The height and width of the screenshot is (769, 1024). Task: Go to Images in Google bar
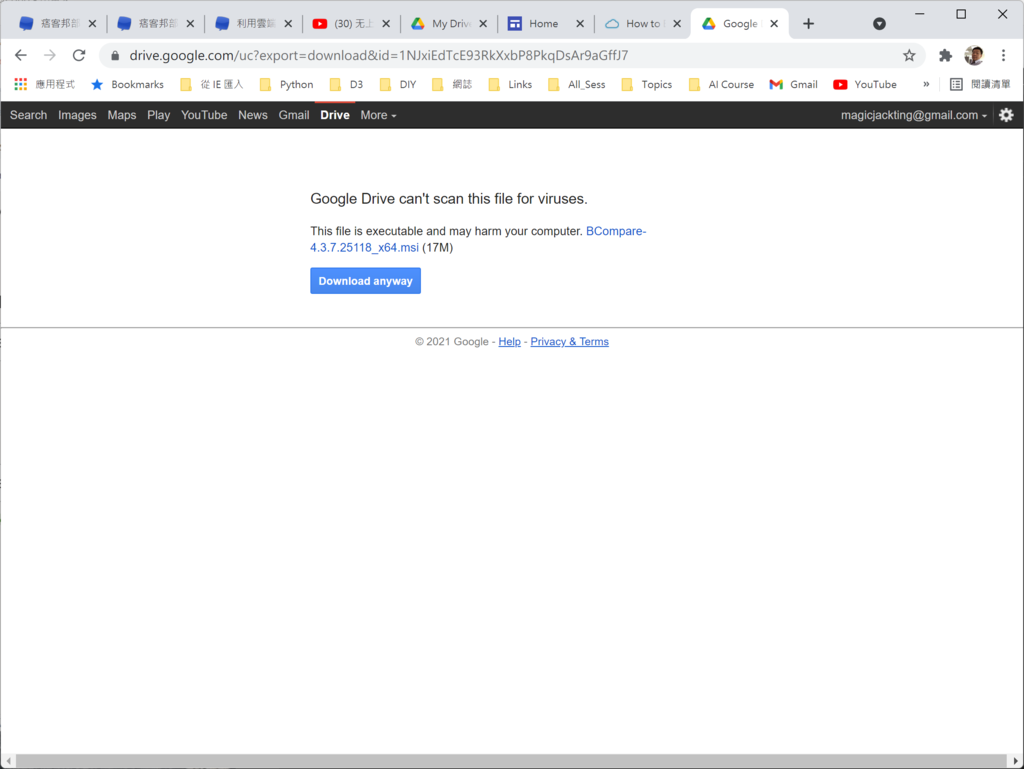[77, 115]
